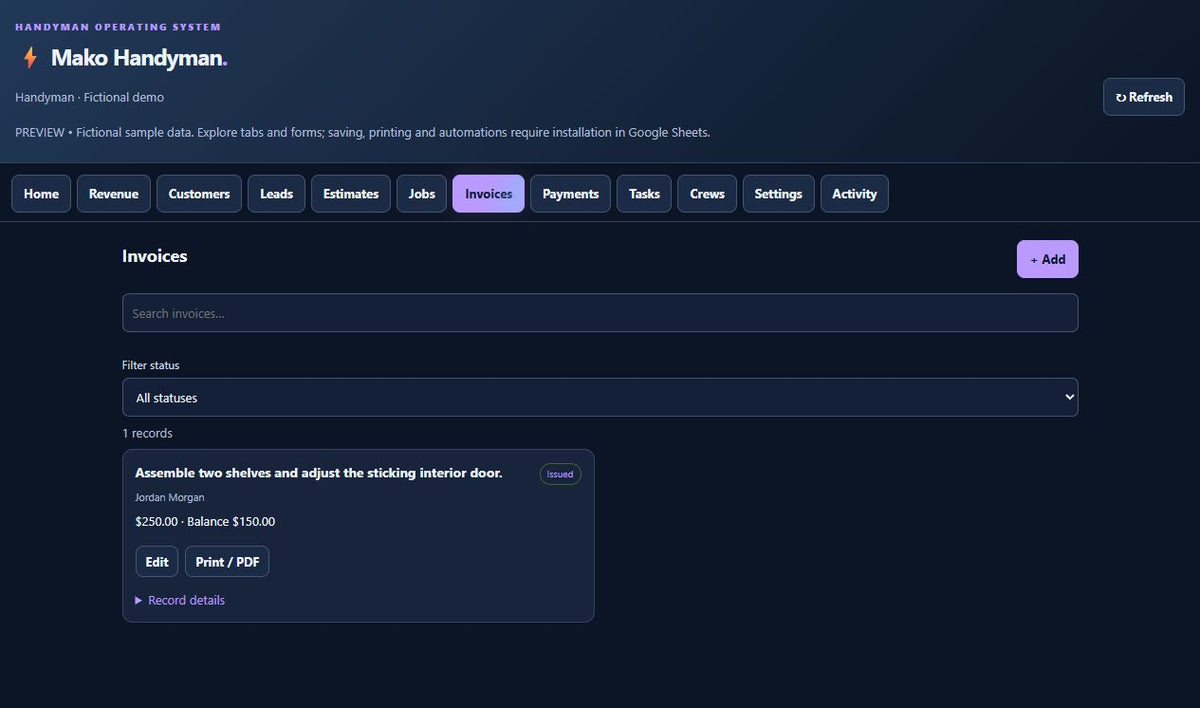Click the 'Handyman · Fictional demo' subtitle
This screenshot has width=1200, height=708.
pyautogui.click(x=90, y=97)
